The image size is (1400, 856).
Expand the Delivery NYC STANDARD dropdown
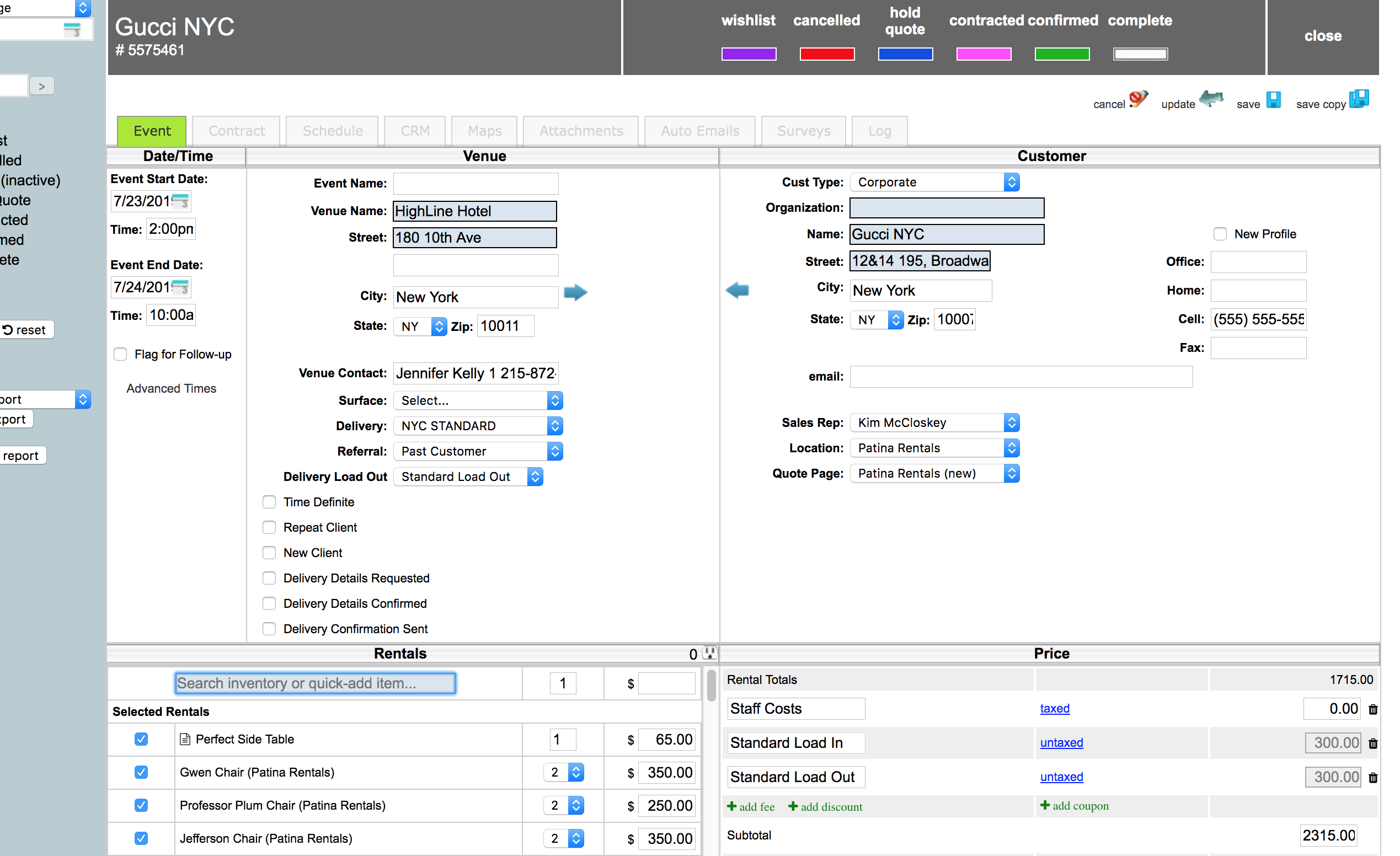477,426
